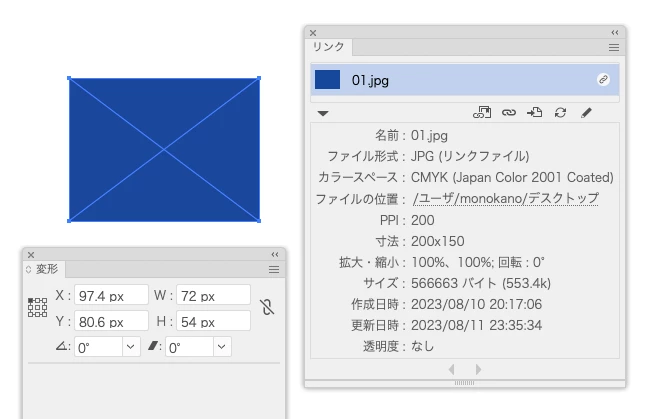This screenshot has height=419, width=654.
Task: Click the 作成日時 2023/08/10 value
Action: [x=476, y=304]
